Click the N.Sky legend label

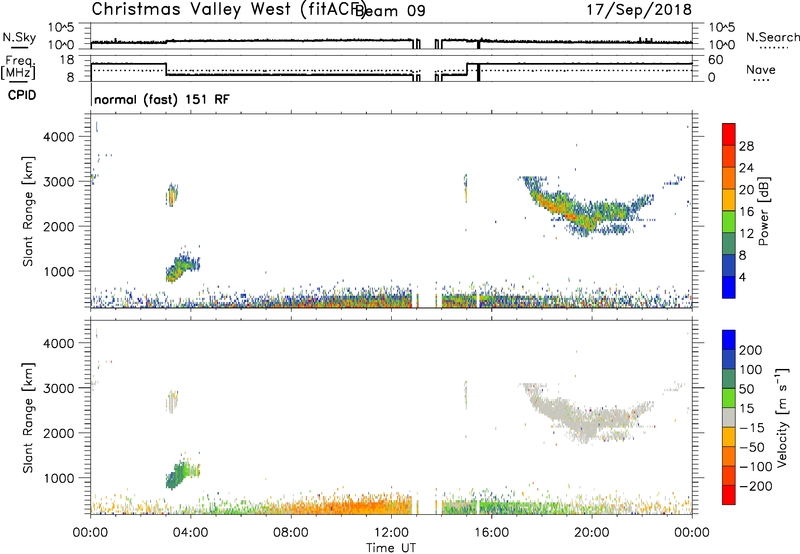click(19, 38)
